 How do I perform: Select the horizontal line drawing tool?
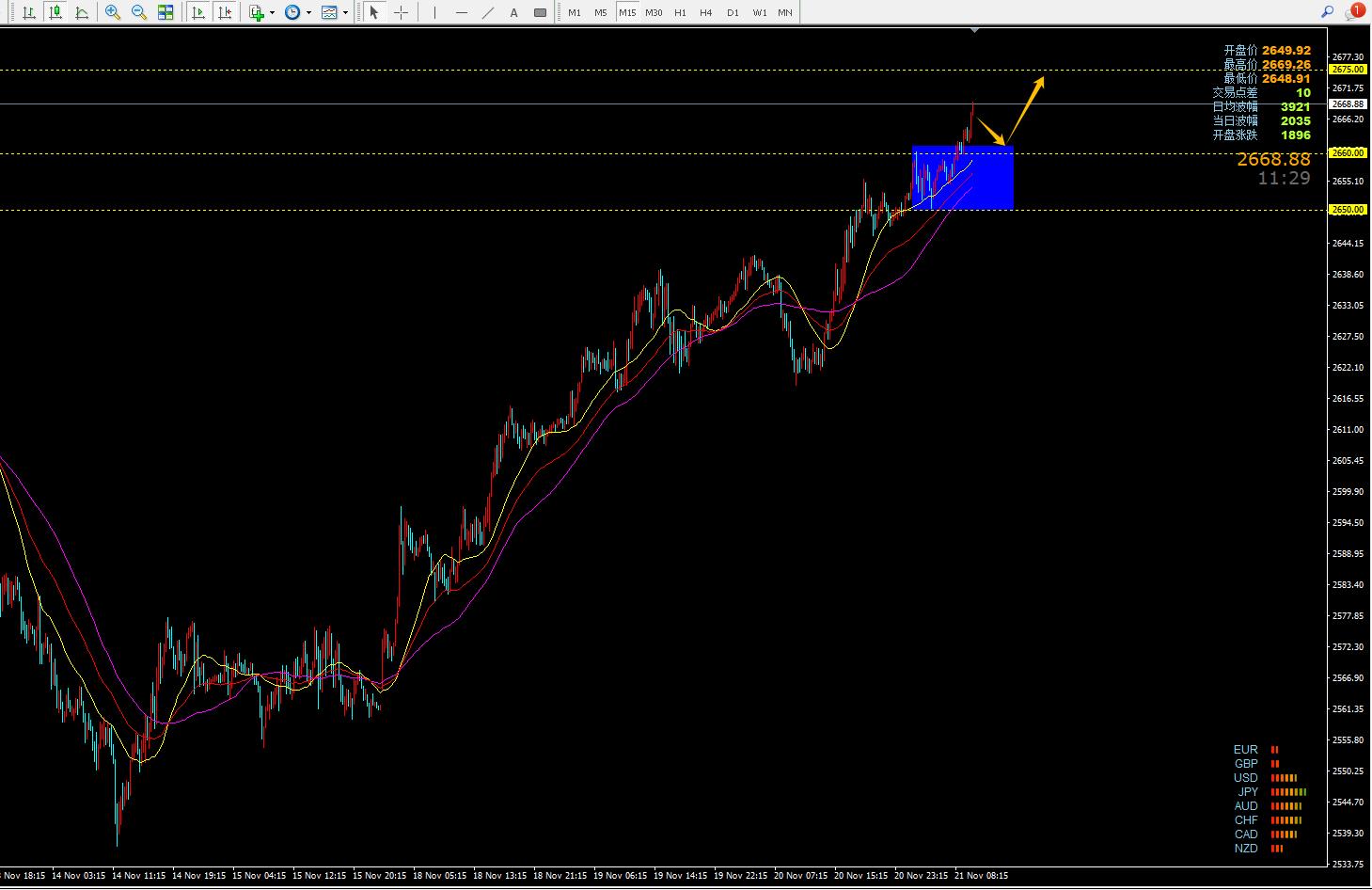pyautogui.click(x=461, y=12)
